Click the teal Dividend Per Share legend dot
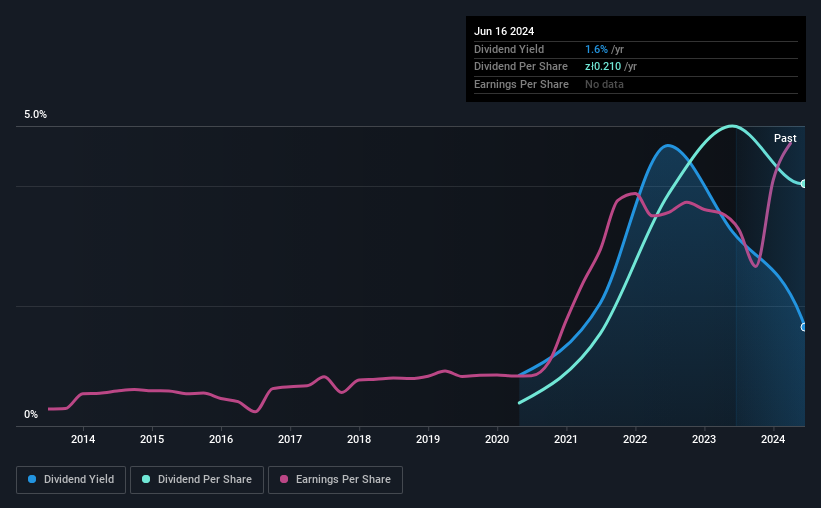The image size is (821, 508). pos(146,479)
